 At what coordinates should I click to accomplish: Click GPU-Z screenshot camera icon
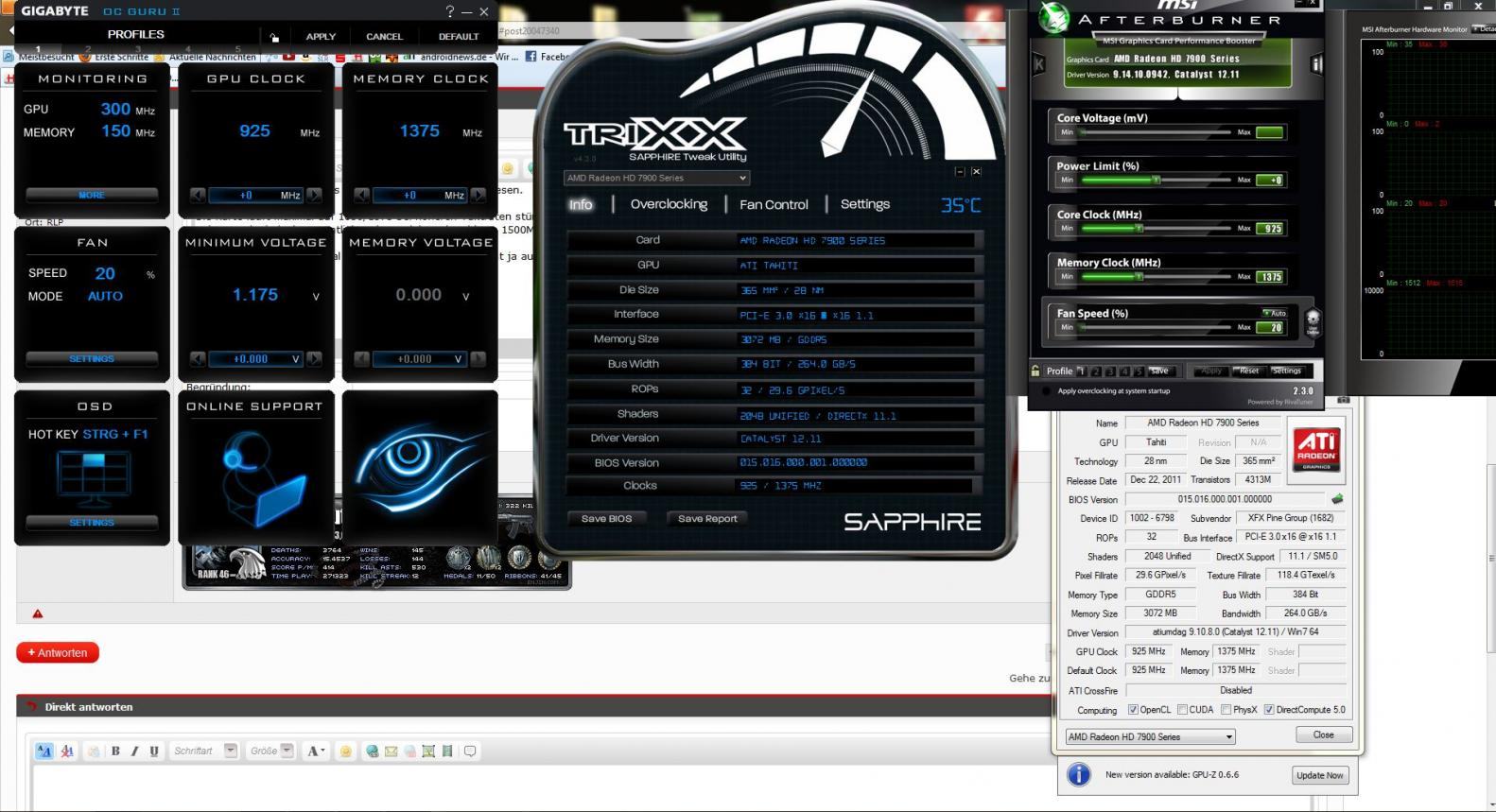point(1344,401)
